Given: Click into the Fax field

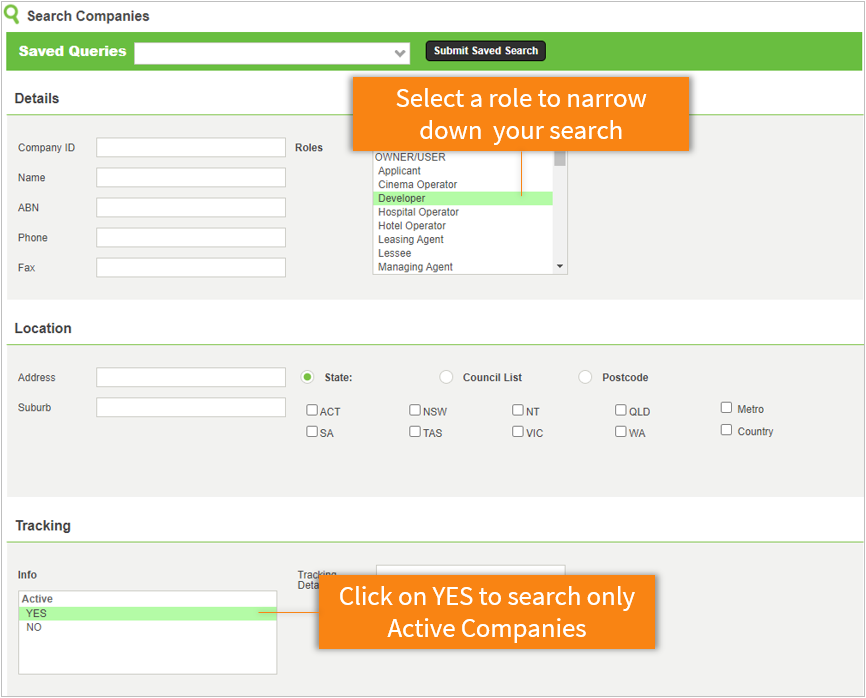Looking at the screenshot, I should 191,267.
